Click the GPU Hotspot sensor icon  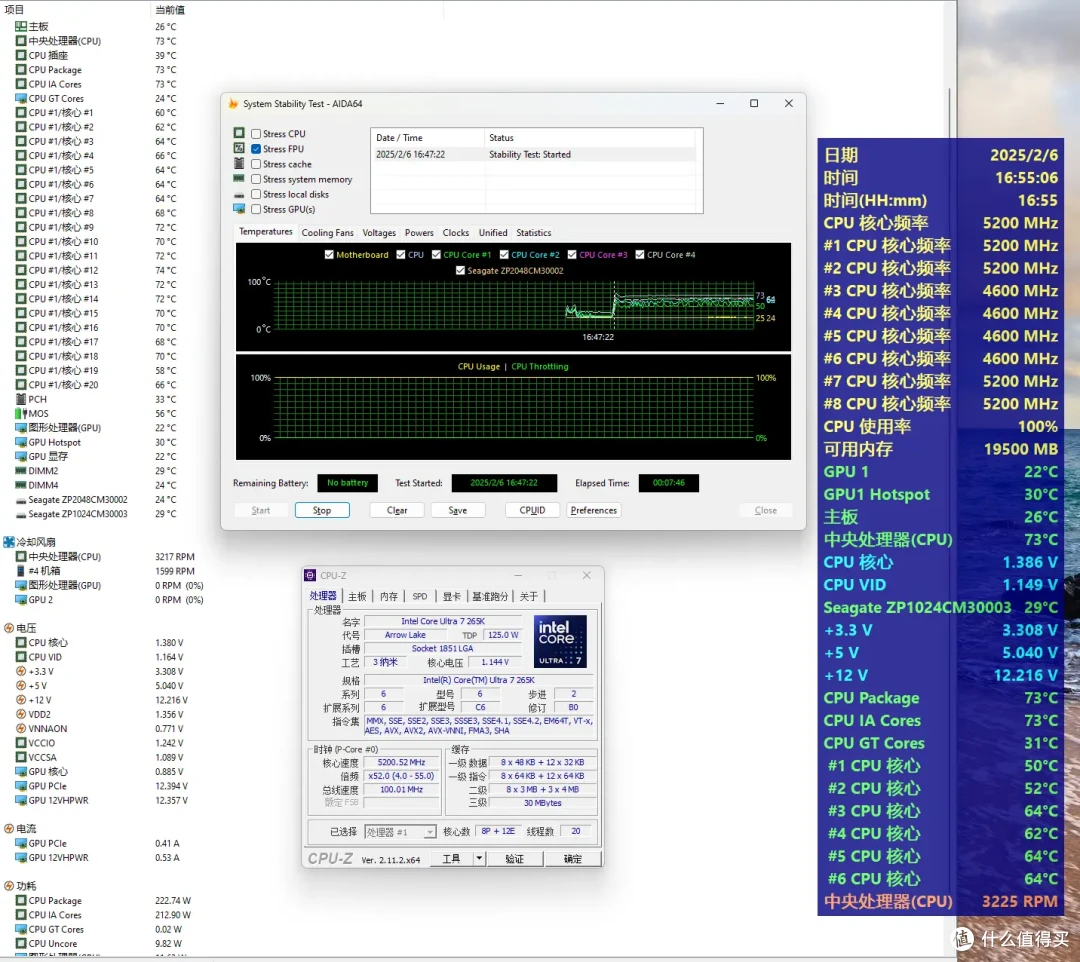tap(21, 442)
